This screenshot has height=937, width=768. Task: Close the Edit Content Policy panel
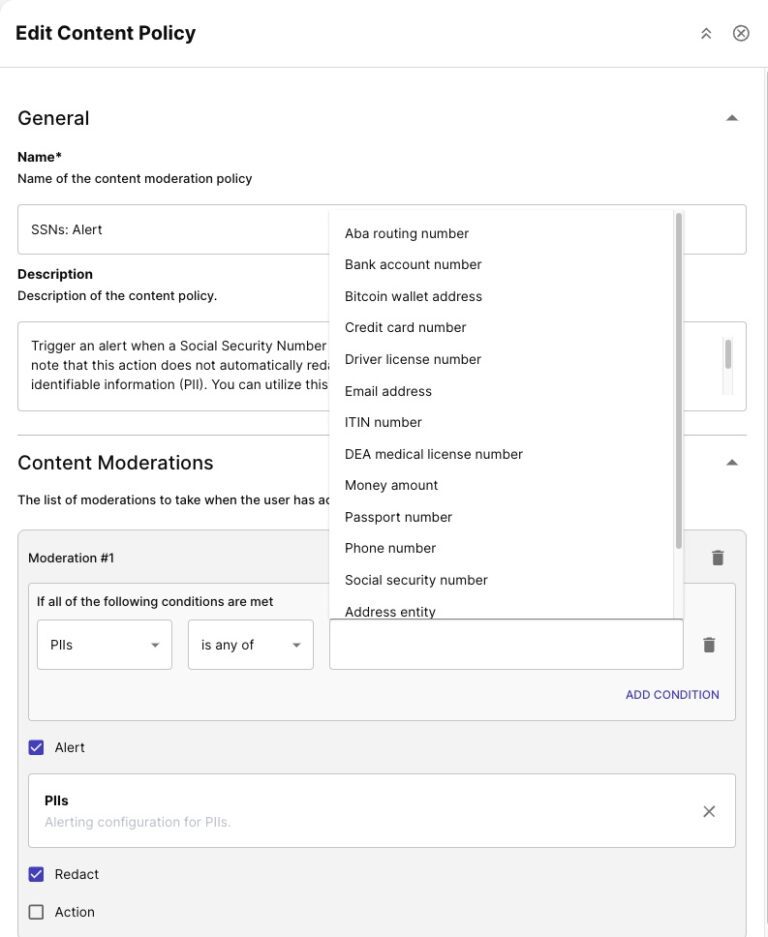click(741, 33)
